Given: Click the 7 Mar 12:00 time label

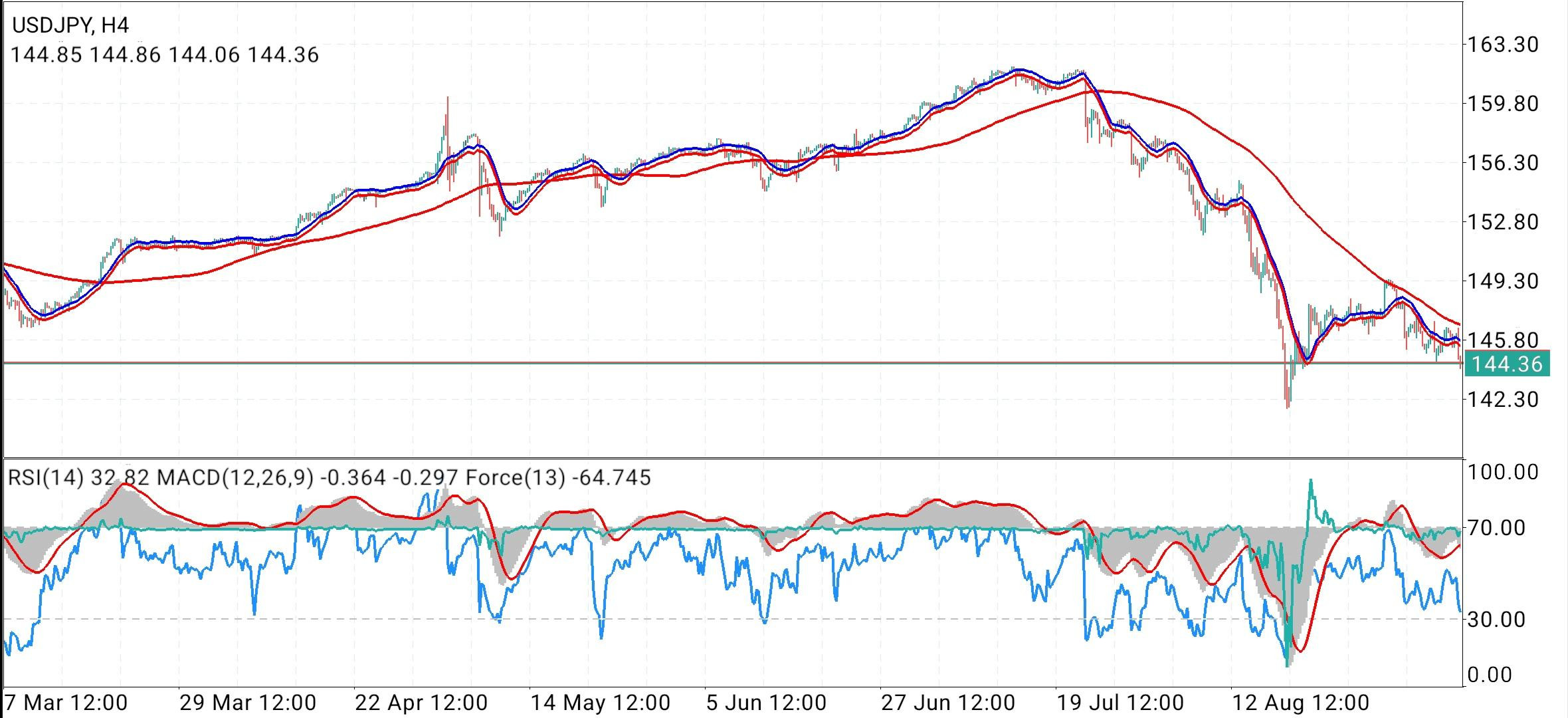Looking at the screenshot, I should tap(66, 703).
